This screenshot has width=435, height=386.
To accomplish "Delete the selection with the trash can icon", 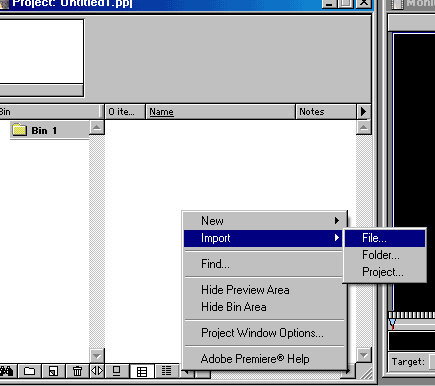I will tap(77, 371).
